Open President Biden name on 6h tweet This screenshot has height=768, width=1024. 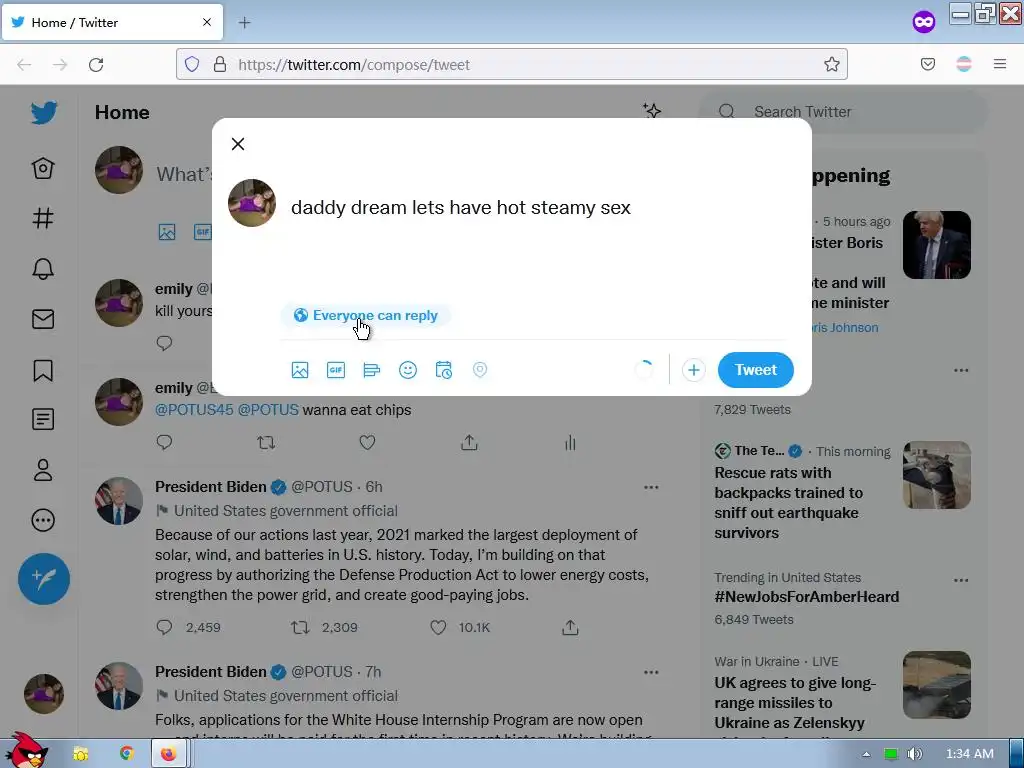(x=211, y=487)
